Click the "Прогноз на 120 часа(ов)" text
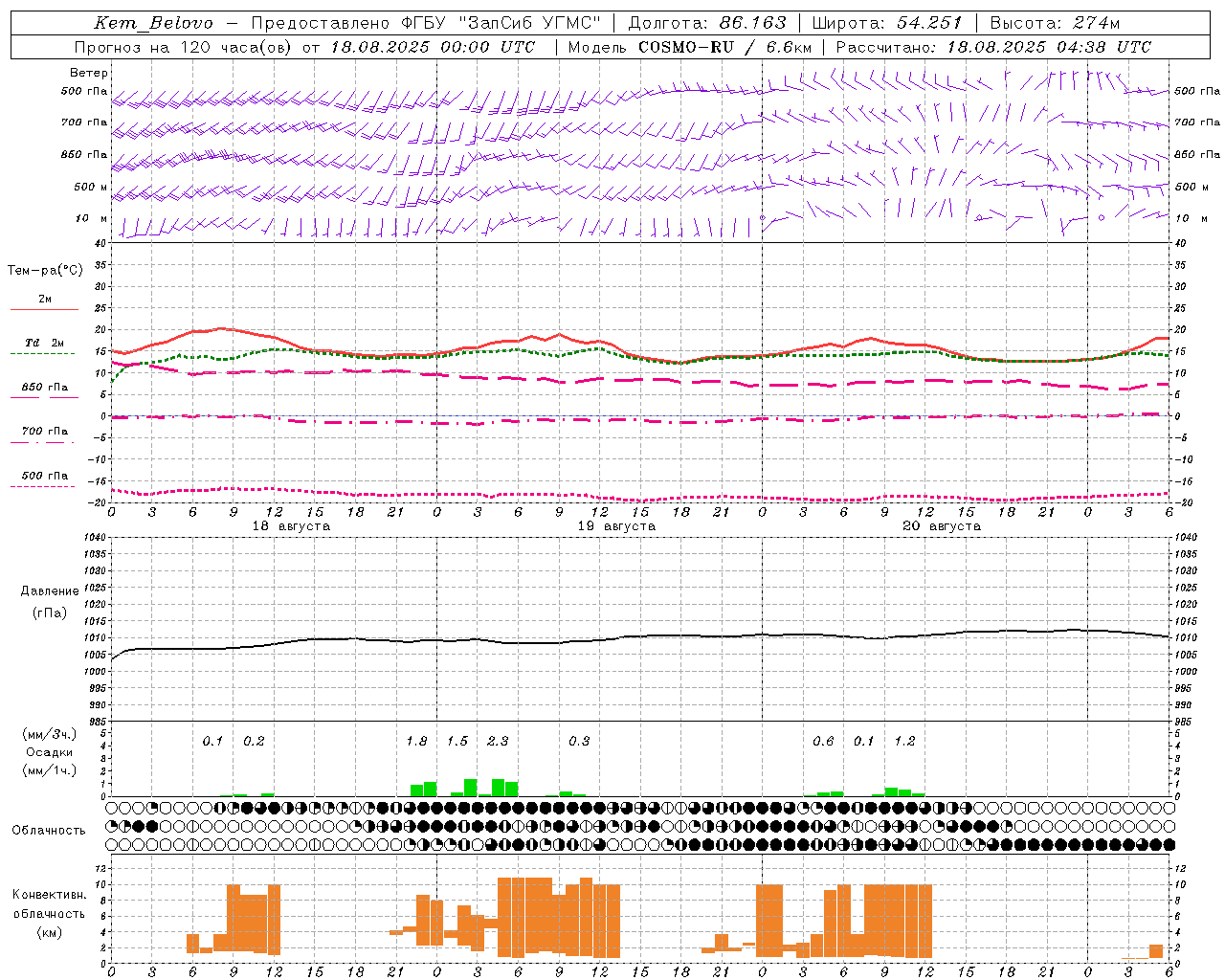1225x980 pixels. pyautogui.click(x=184, y=47)
